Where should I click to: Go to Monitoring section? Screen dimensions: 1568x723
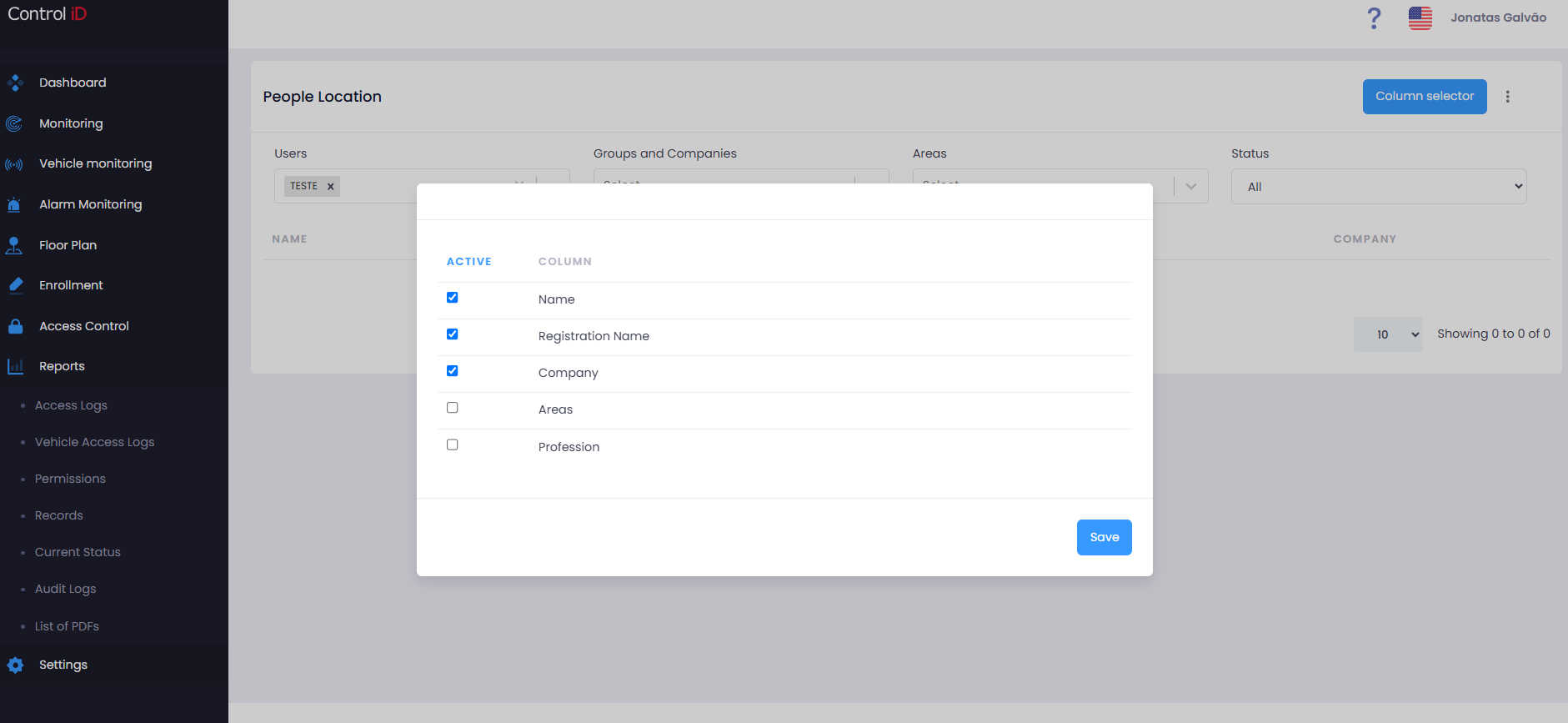click(x=71, y=123)
